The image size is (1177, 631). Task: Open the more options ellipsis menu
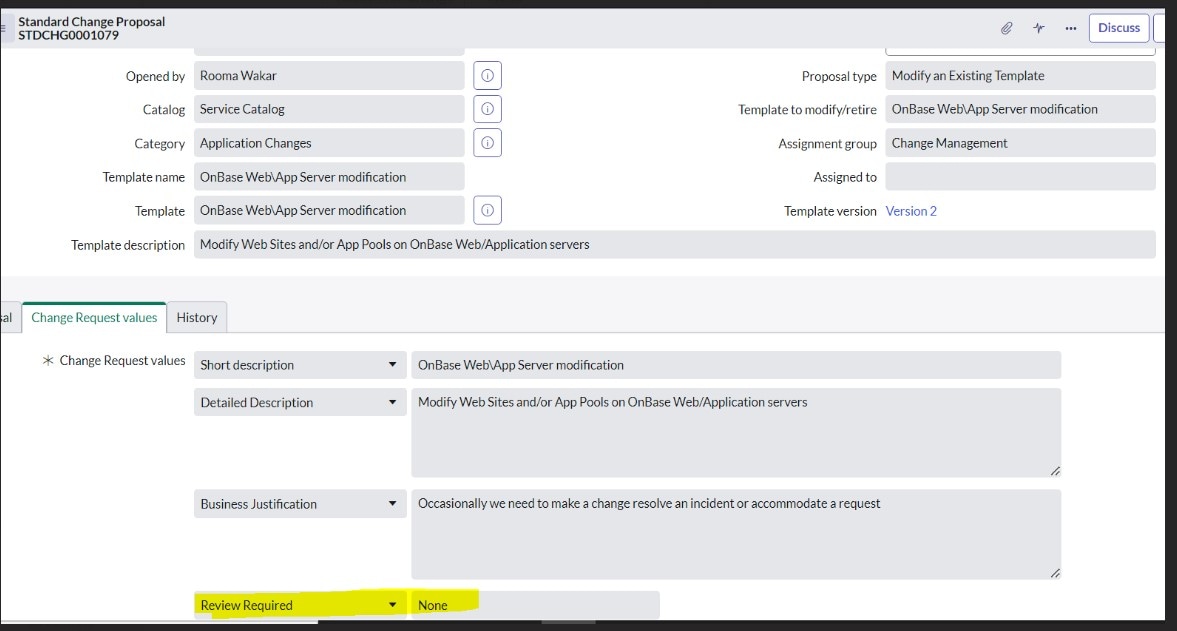[1070, 28]
